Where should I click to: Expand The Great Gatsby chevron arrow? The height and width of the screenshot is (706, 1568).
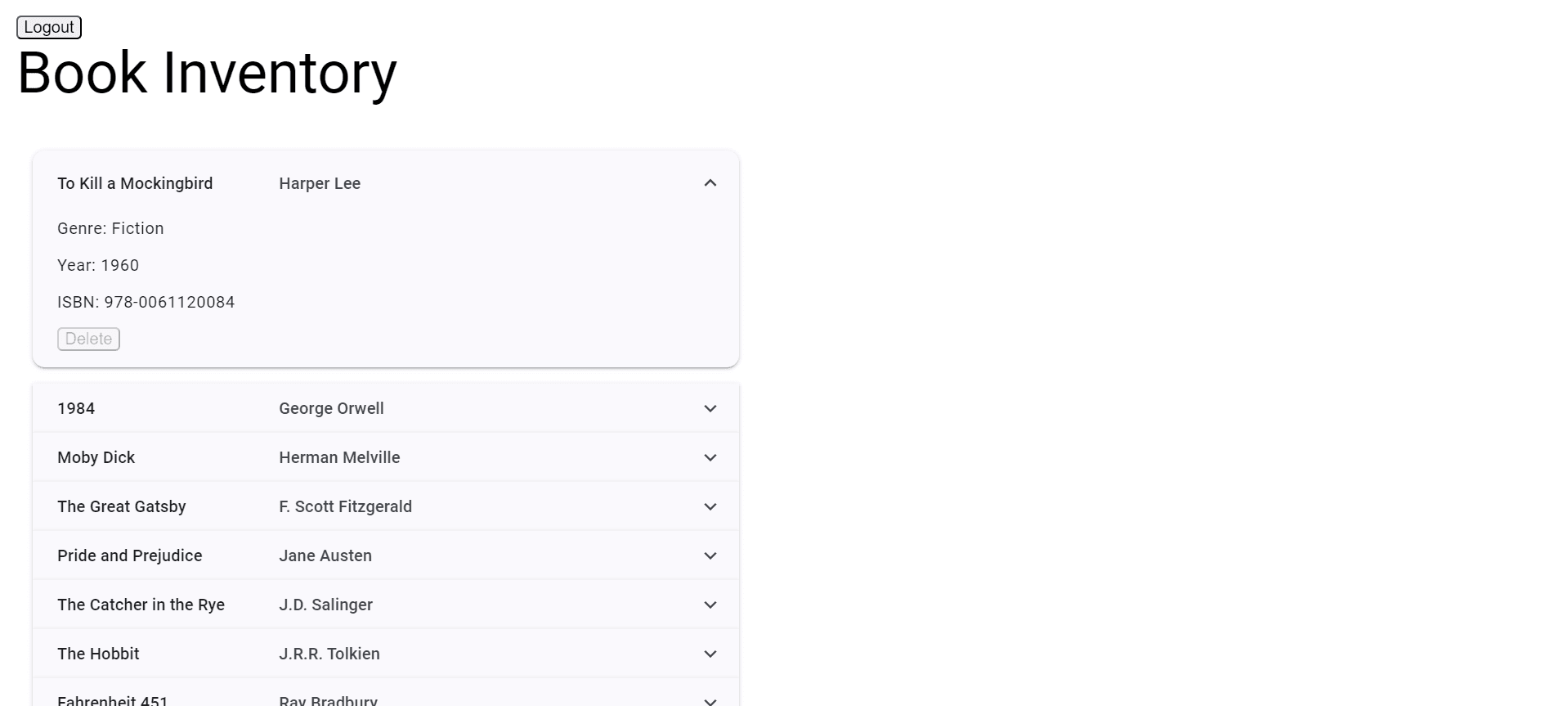710,506
